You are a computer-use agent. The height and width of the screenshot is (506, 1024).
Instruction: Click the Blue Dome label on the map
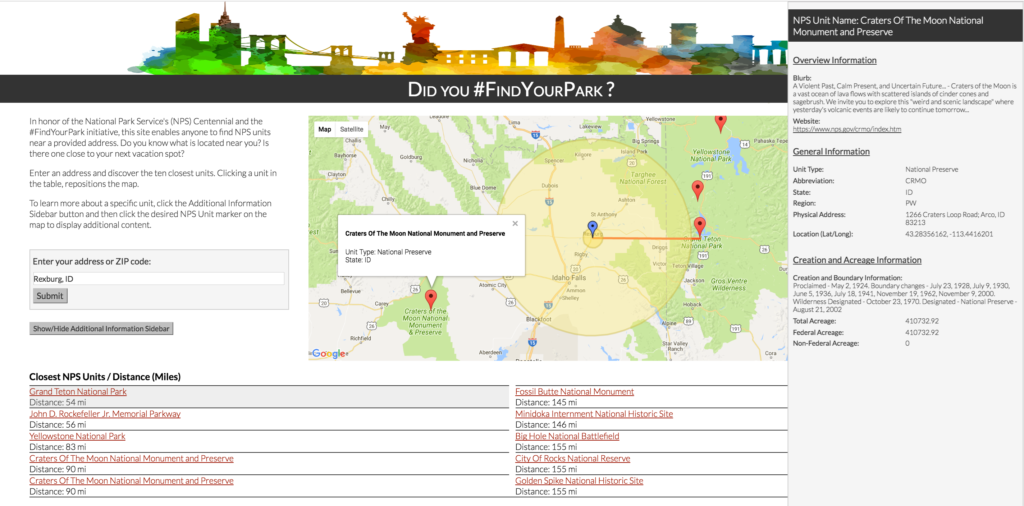483,187
